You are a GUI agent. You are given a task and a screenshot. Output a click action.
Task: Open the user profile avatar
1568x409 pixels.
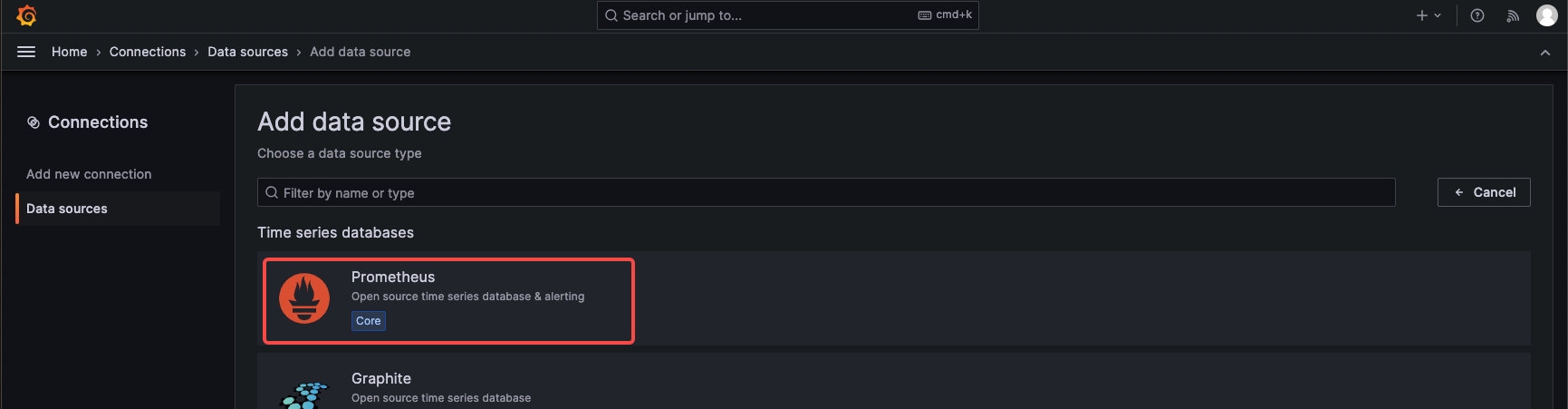(x=1547, y=15)
